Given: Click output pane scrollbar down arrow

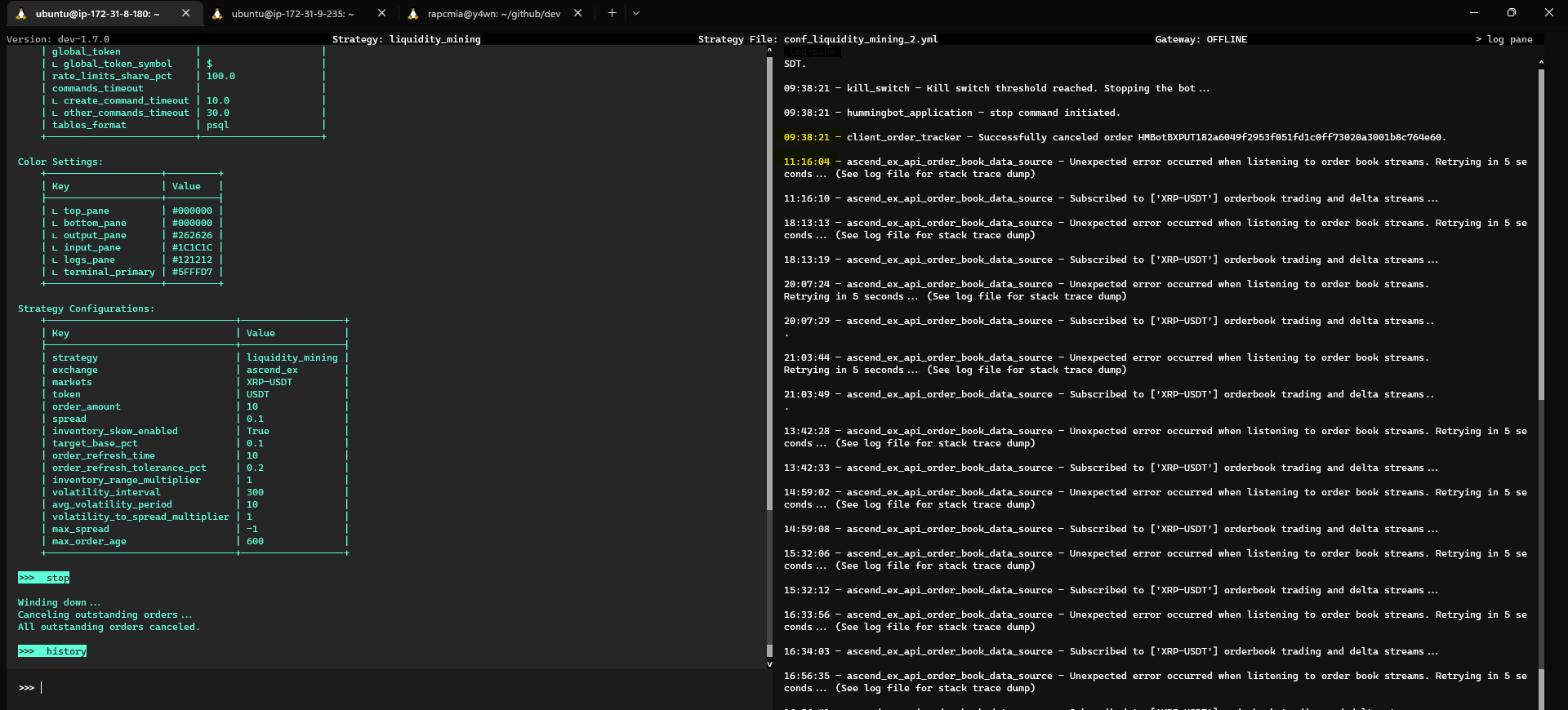Looking at the screenshot, I should (769, 664).
